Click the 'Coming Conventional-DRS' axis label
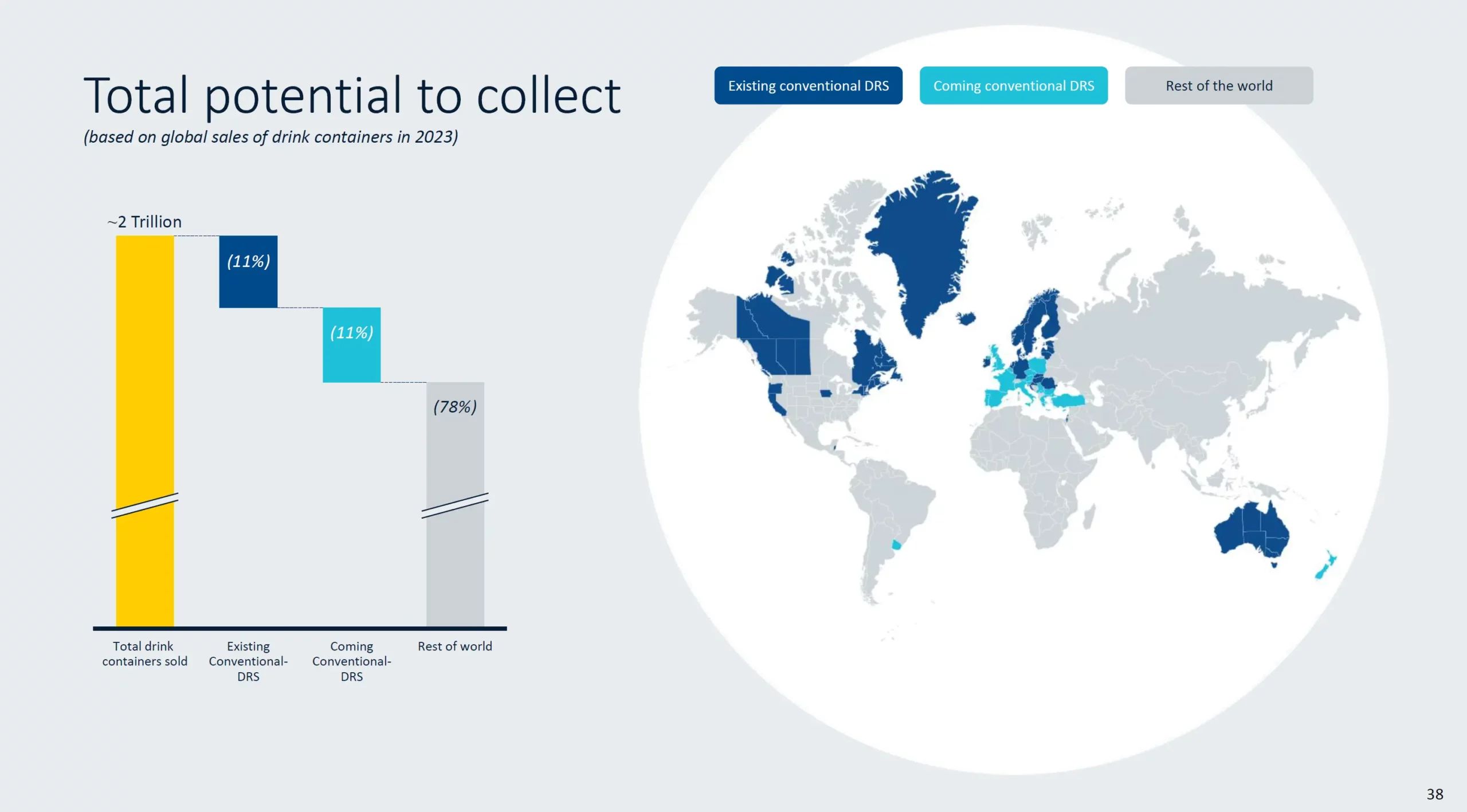 351,661
